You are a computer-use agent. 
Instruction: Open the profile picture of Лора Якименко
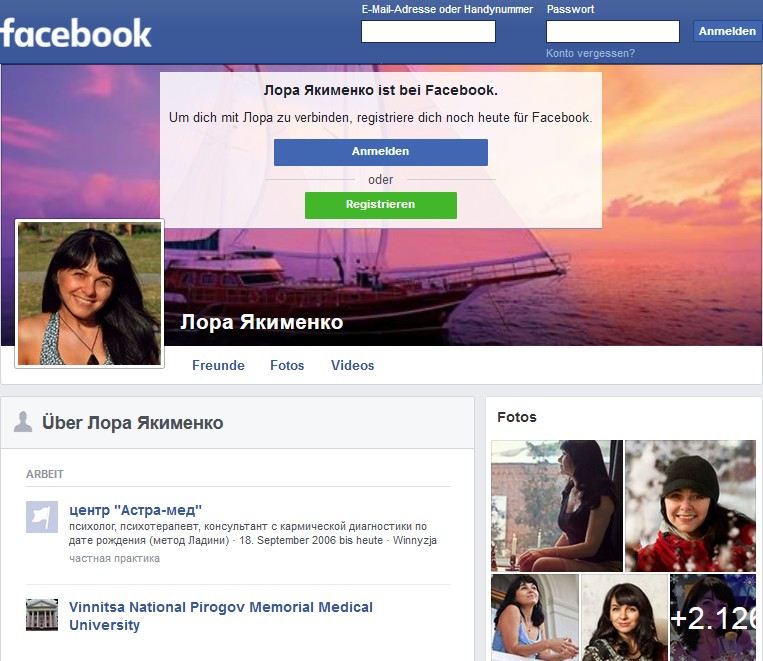90,293
